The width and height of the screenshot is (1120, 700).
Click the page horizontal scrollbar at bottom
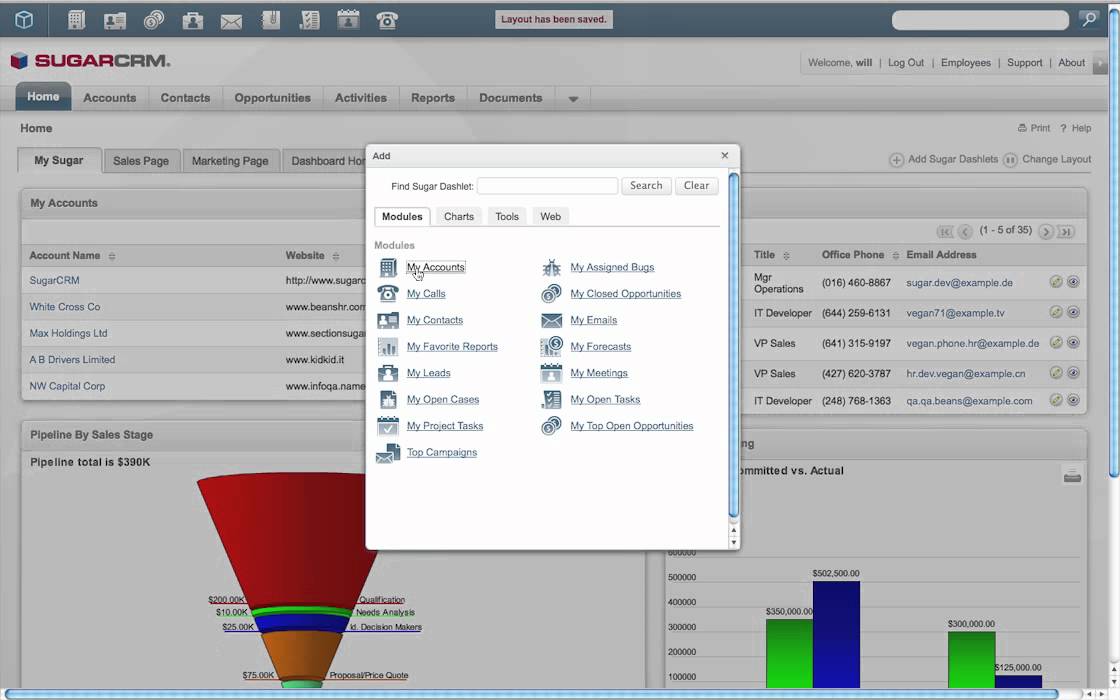coord(532,694)
